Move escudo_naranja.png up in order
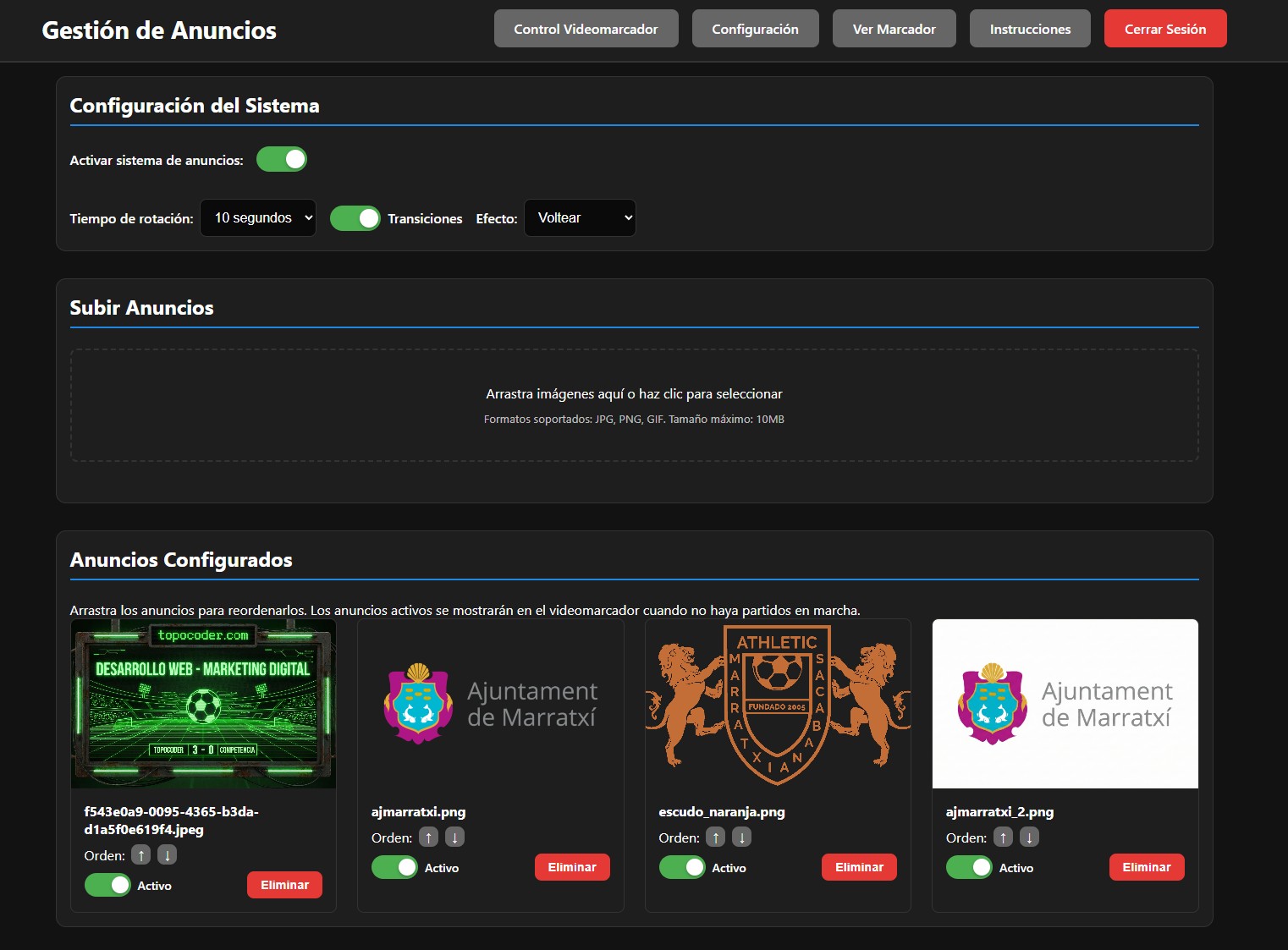Screen dimensions: 1288x950 [716, 837]
